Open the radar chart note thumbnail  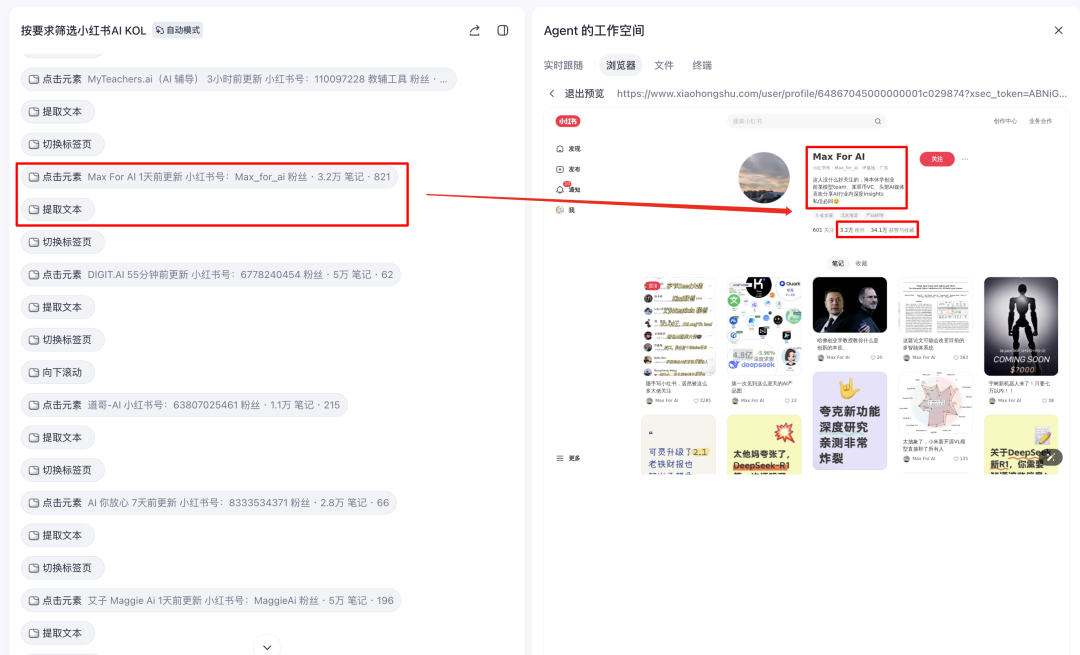pyautogui.click(x=935, y=403)
